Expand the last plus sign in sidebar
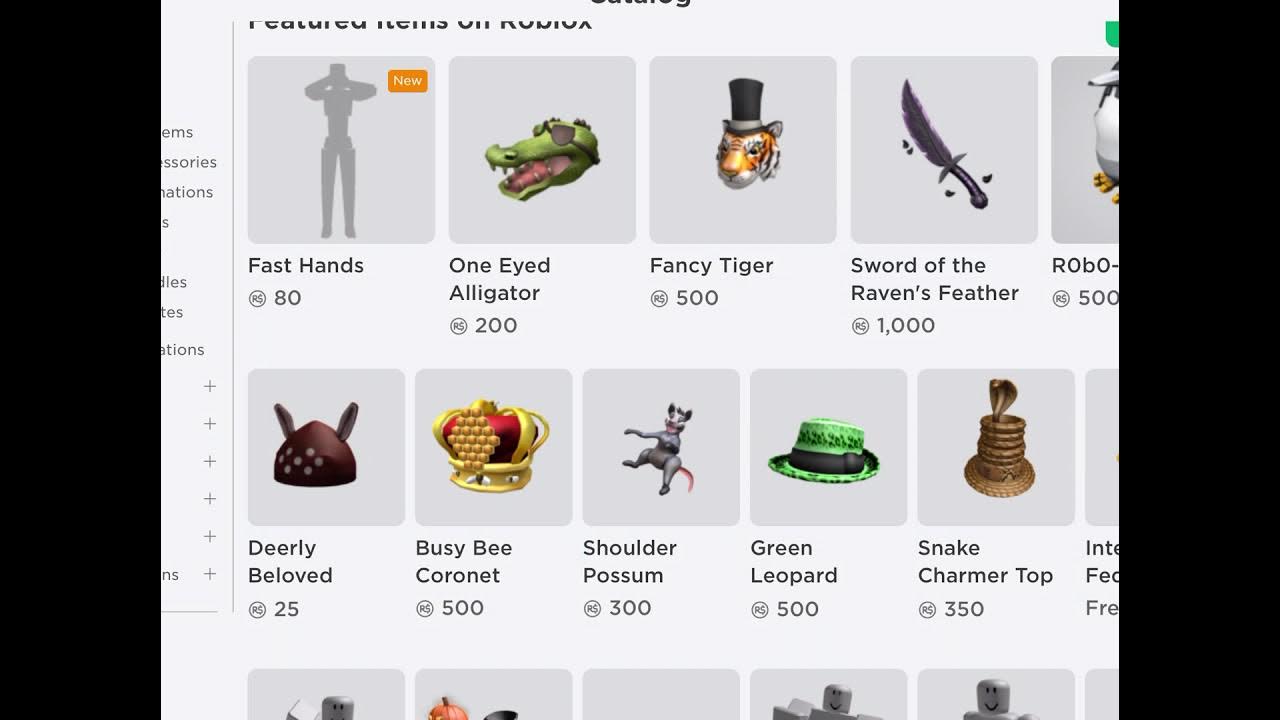This screenshot has width=1280, height=720. pyautogui.click(x=210, y=574)
